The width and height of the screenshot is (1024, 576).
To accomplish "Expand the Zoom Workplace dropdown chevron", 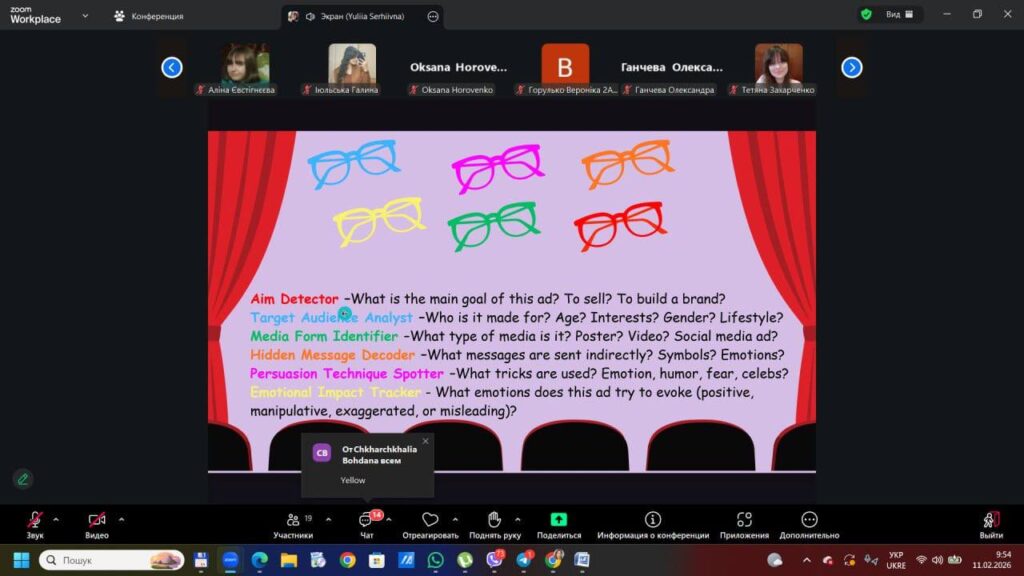I will click(85, 16).
